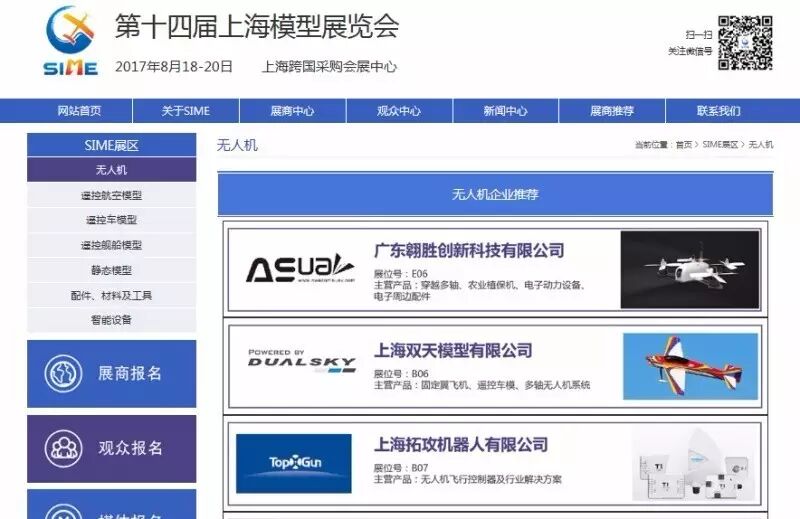Select 遥控车模型 in the sidebar

point(111,220)
